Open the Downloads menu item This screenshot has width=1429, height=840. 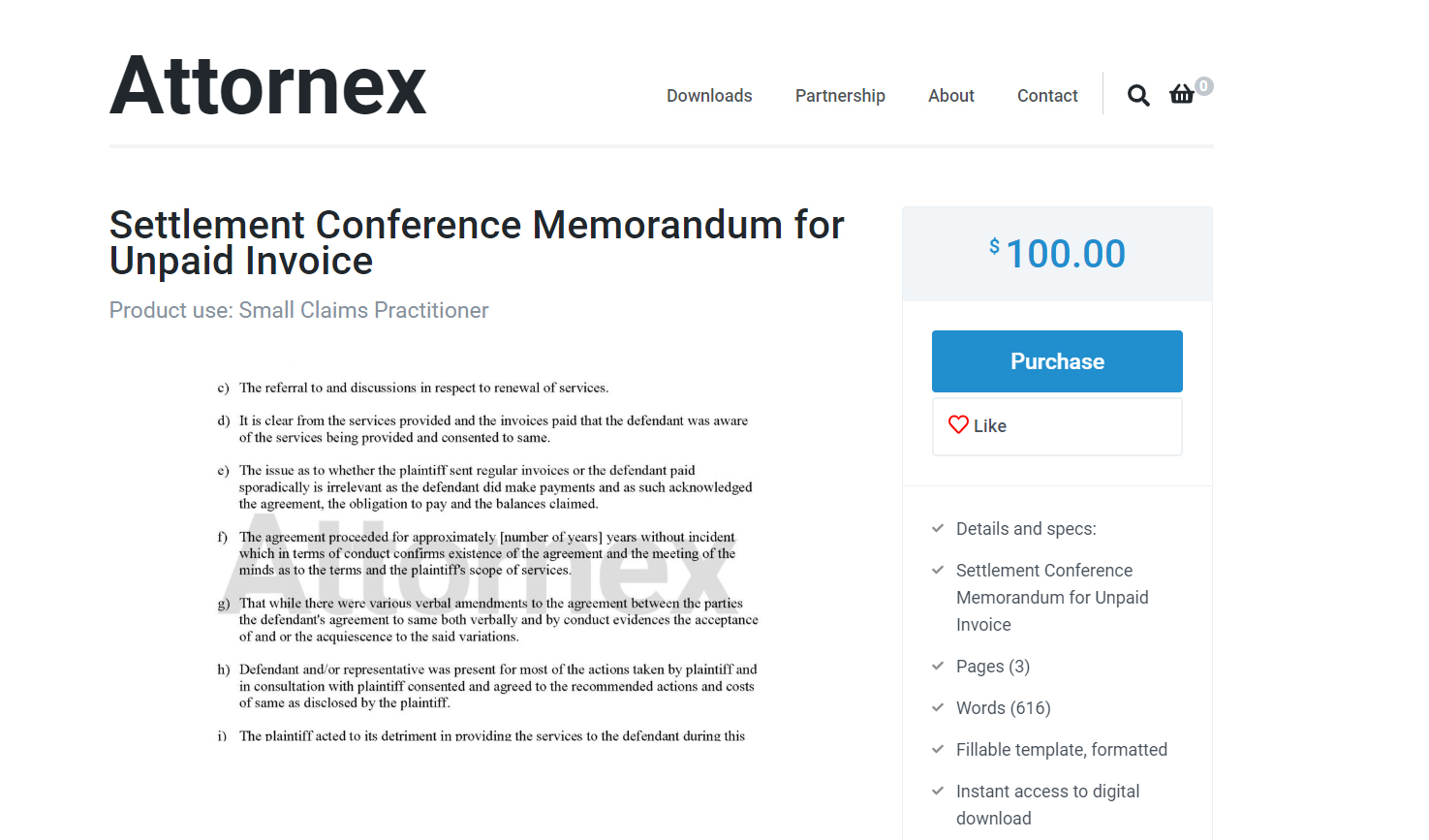(x=708, y=95)
